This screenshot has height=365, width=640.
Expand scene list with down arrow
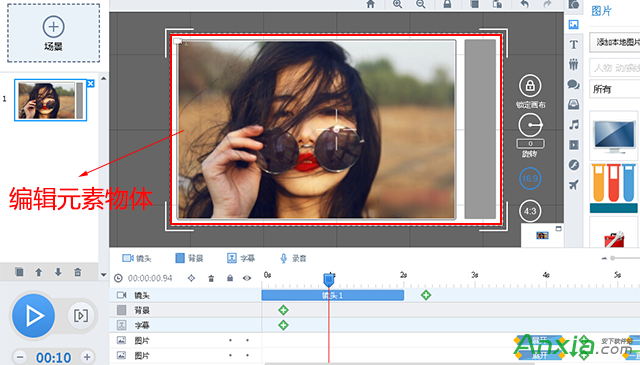coord(103,275)
